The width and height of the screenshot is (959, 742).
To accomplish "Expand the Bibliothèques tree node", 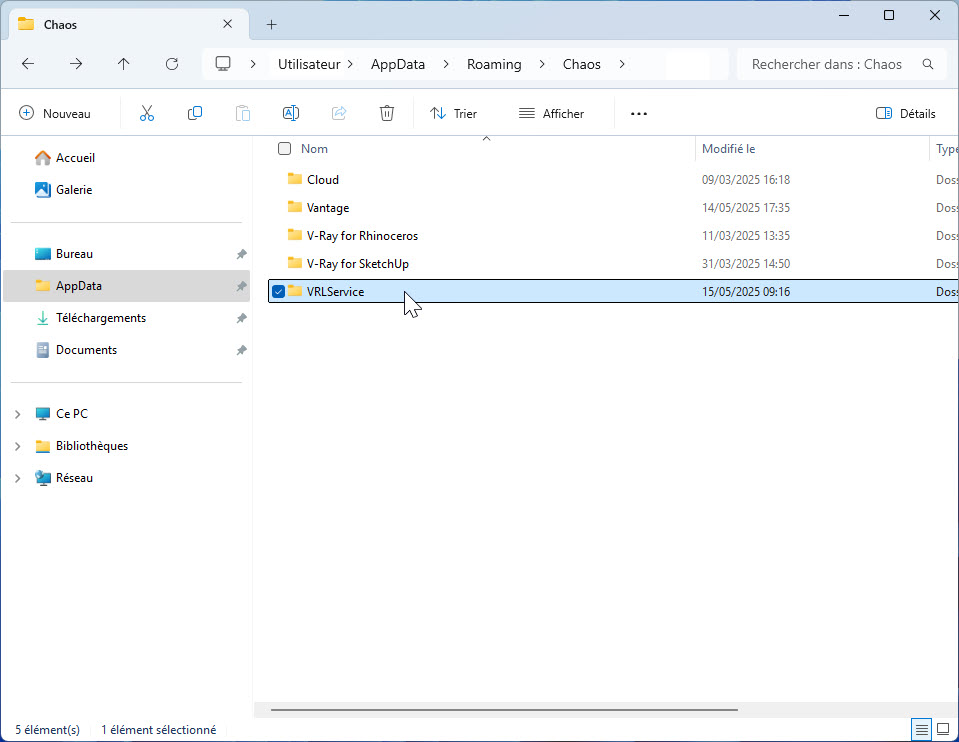I will point(18,446).
